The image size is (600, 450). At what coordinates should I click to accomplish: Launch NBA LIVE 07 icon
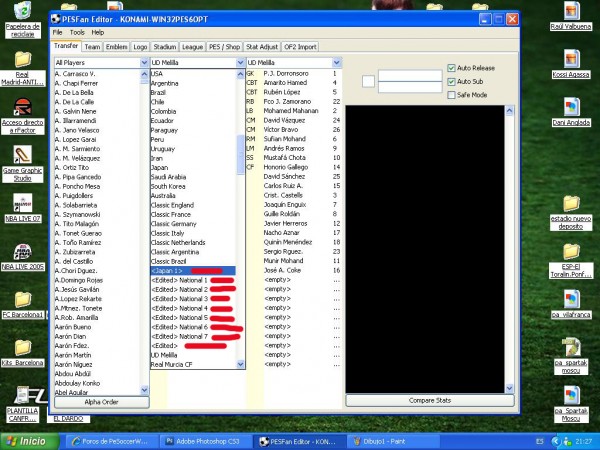(x=23, y=203)
